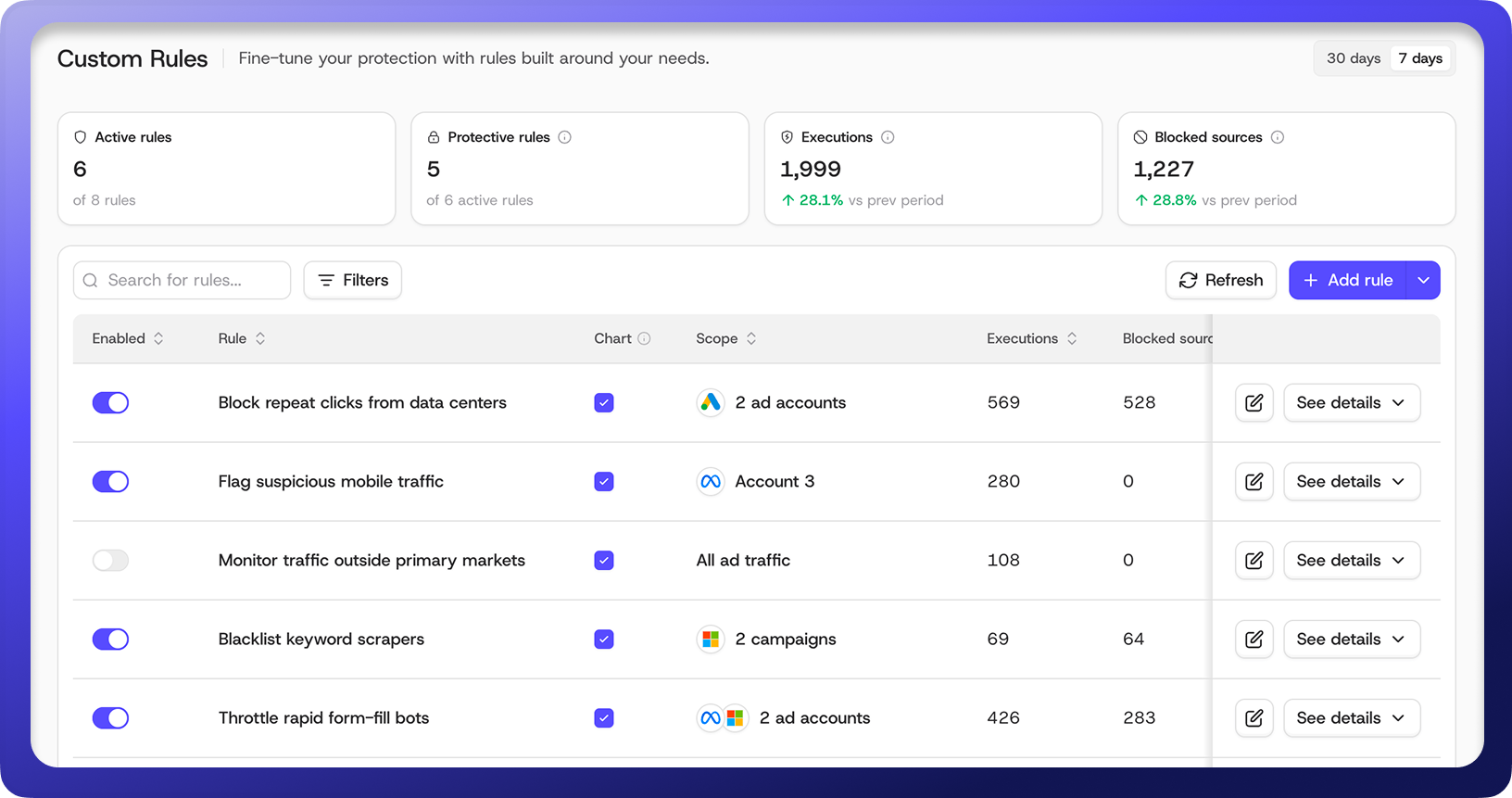Sort table by Rule name

260,338
